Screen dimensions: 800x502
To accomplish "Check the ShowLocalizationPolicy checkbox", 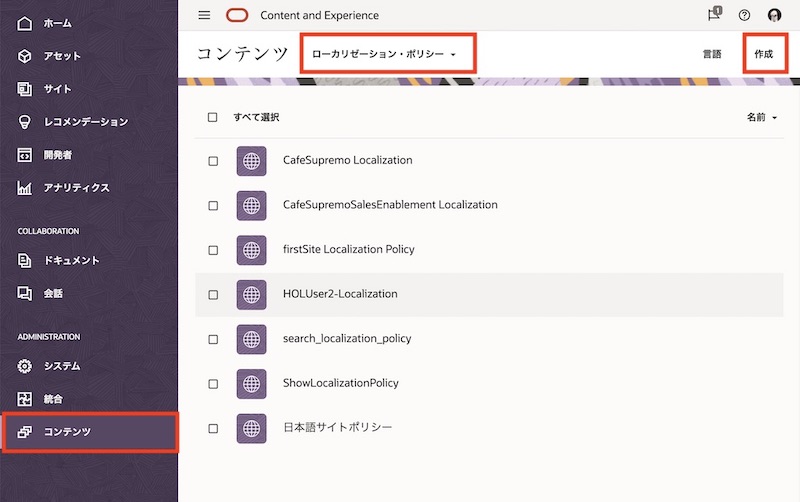I will point(213,384).
